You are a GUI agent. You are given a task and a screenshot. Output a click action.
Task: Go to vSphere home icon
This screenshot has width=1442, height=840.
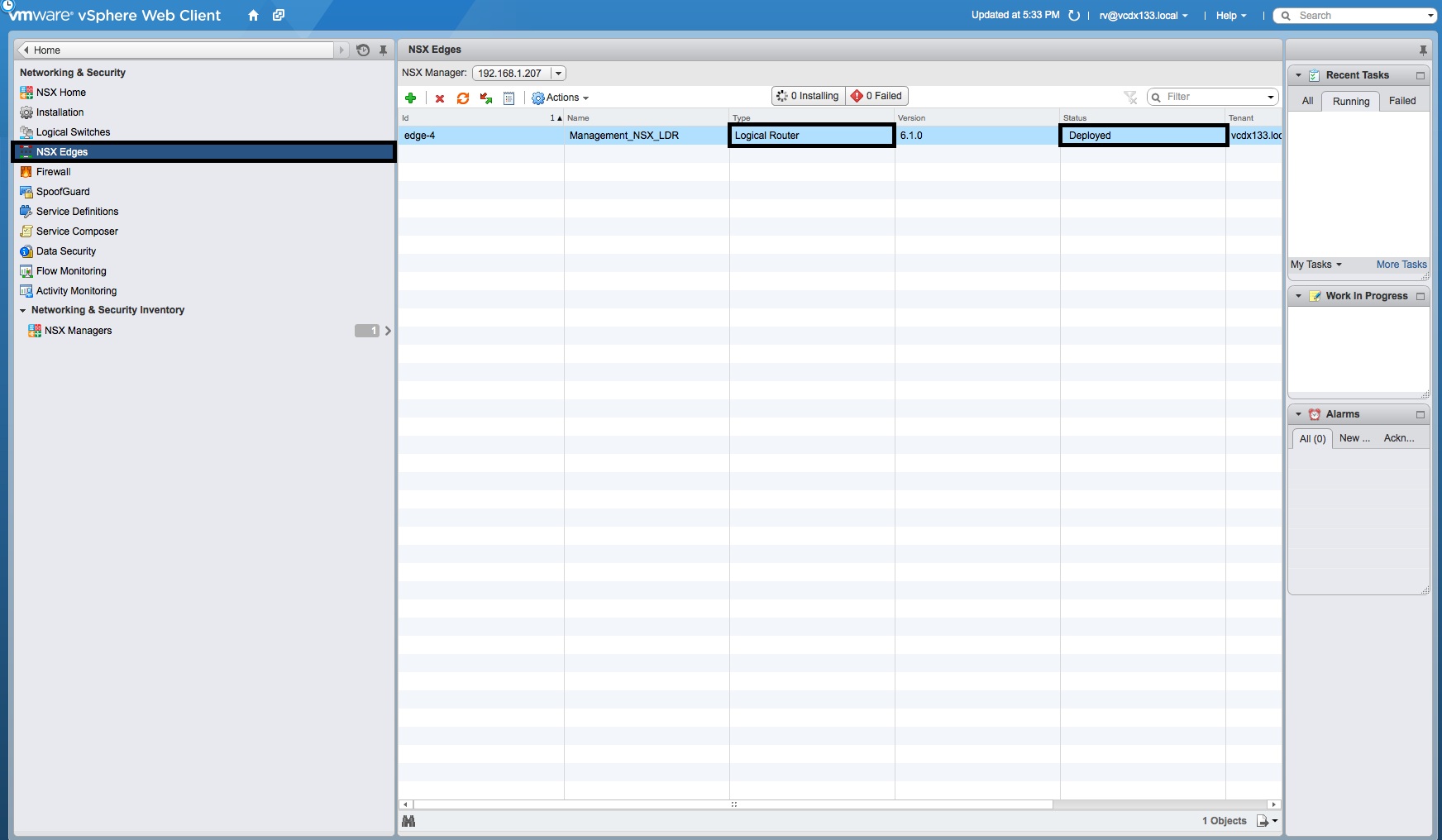[x=253, y=16]
